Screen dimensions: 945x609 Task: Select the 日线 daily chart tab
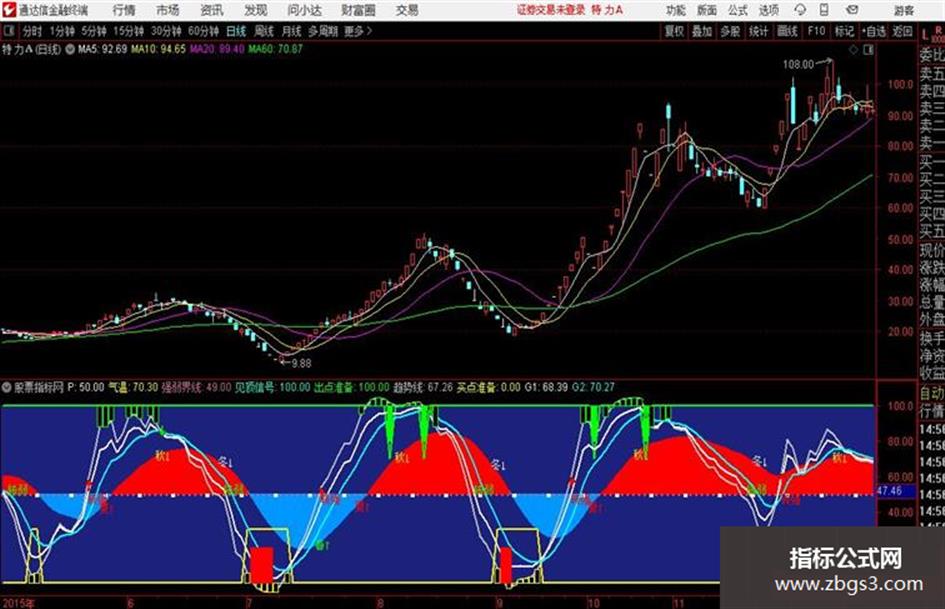coord(236,31)
